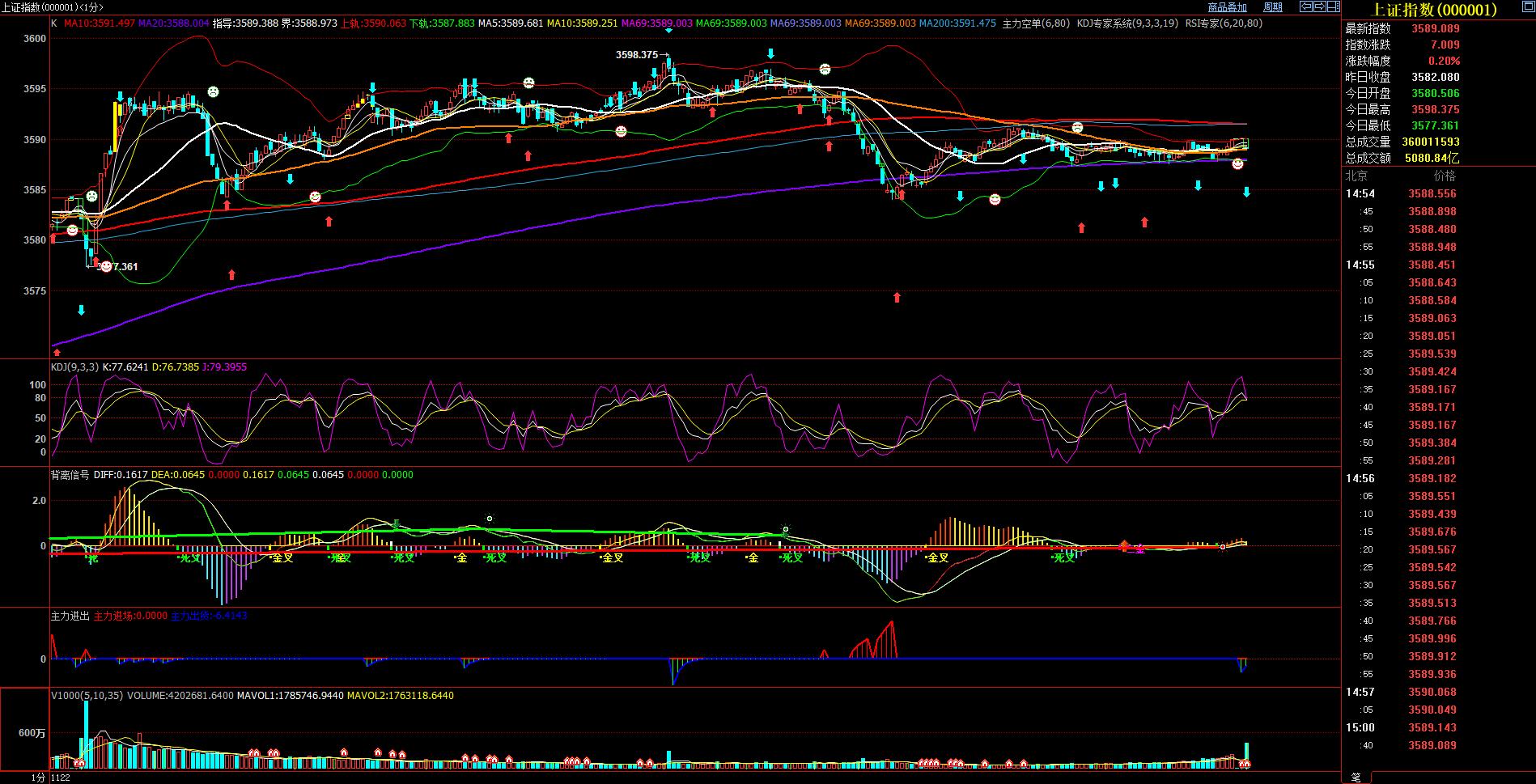
Task: Click the red diamond marker on the 背离信号 zero line
Action: pyautogui.click(x=1124, y=545)
